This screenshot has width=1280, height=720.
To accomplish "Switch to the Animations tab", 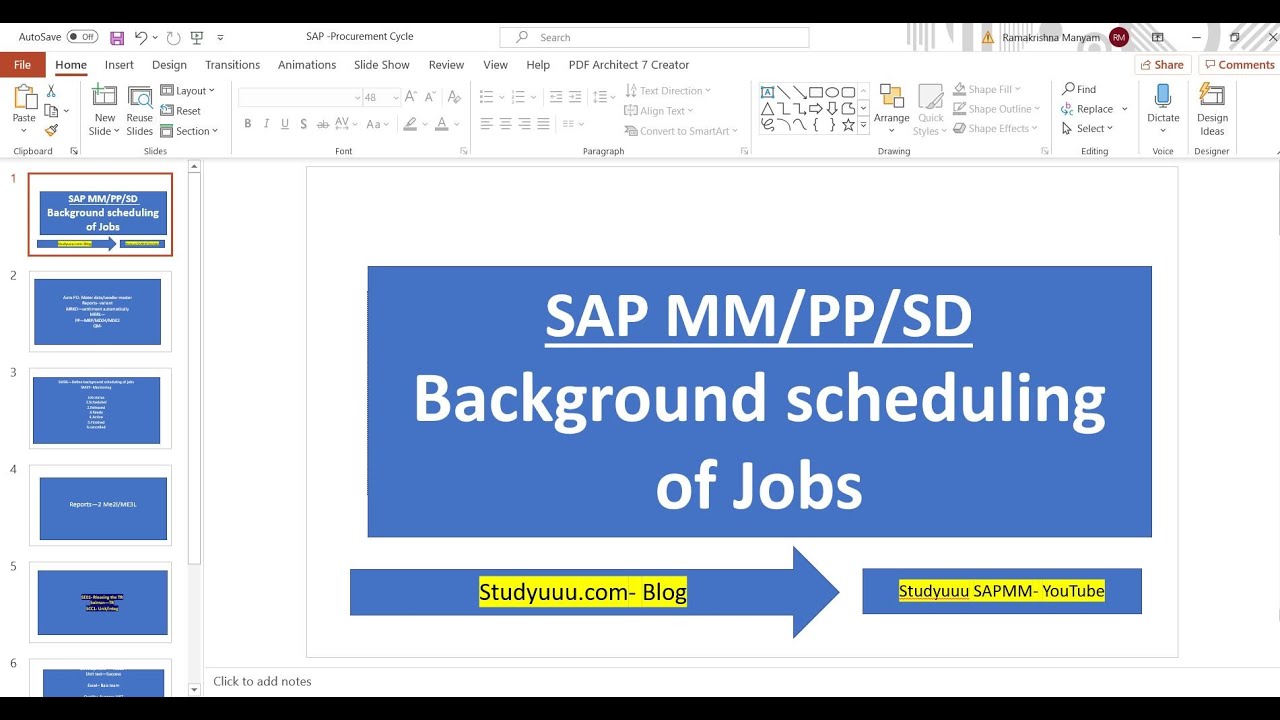I will 307,65.
